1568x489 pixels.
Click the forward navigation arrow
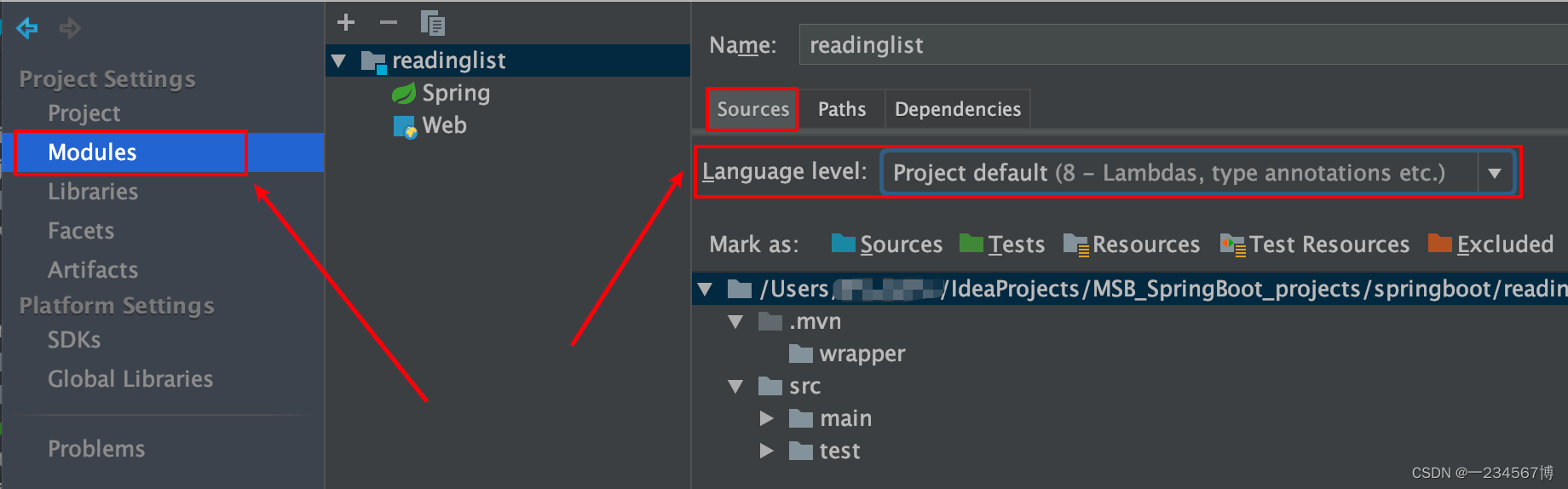point(70,28)
